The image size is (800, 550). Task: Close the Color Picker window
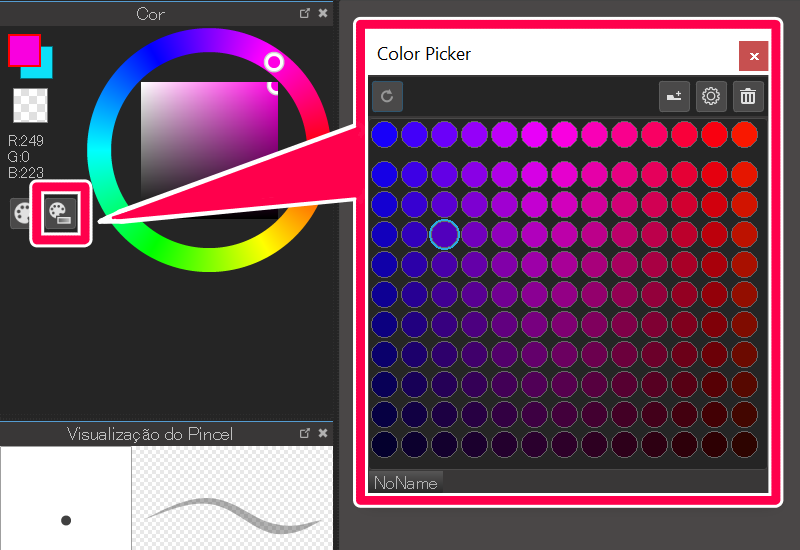(x=754, y=56)
